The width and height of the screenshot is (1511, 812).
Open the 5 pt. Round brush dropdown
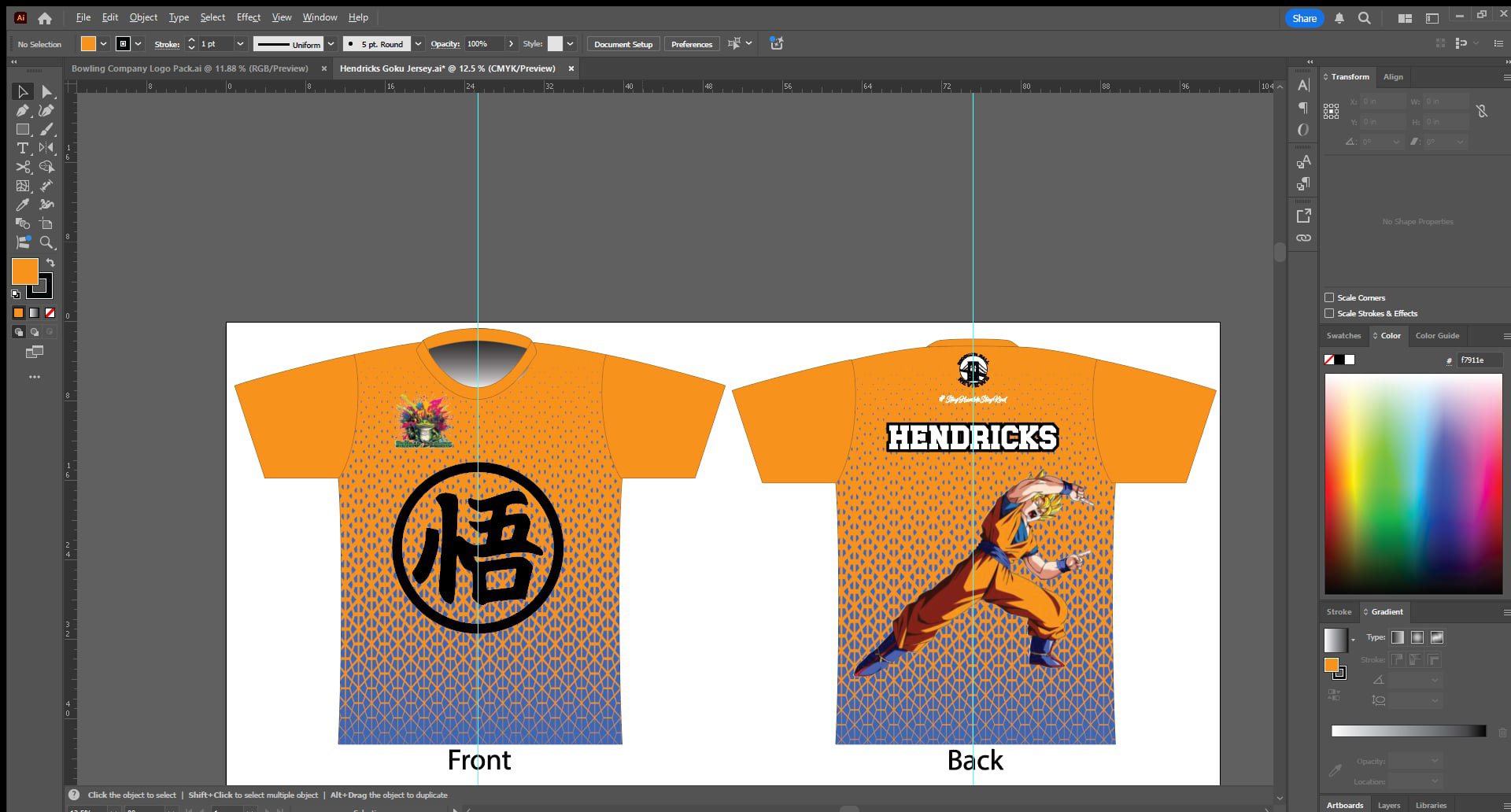coord(418,44)
